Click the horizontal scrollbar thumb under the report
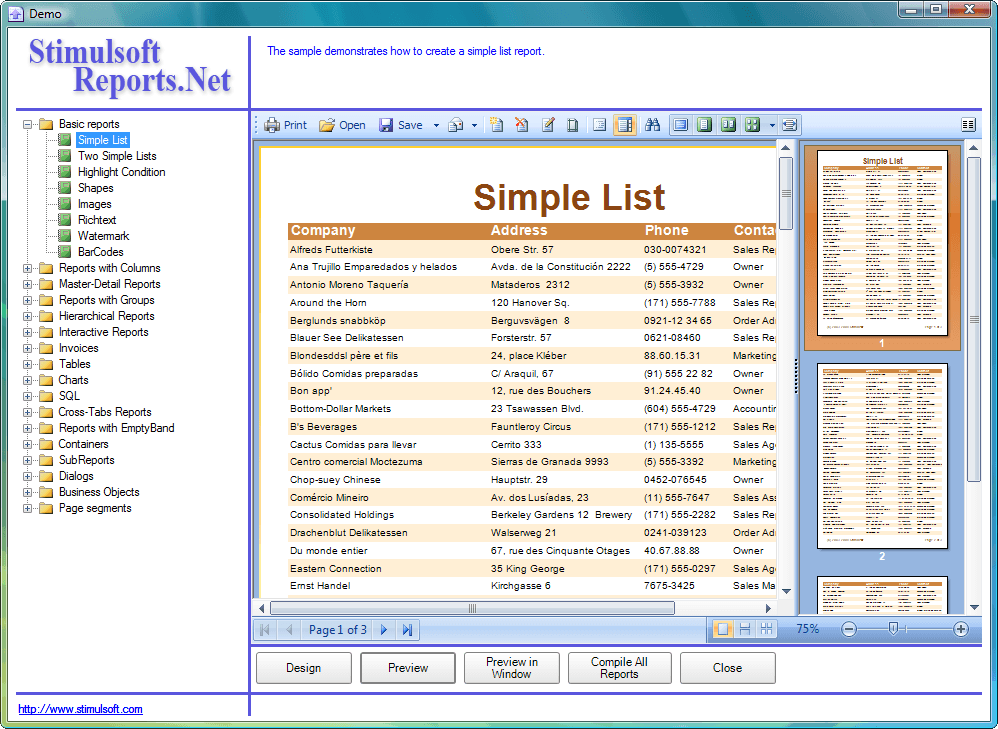The width and height of the screenshot is (998, 729). coord(472,608)
